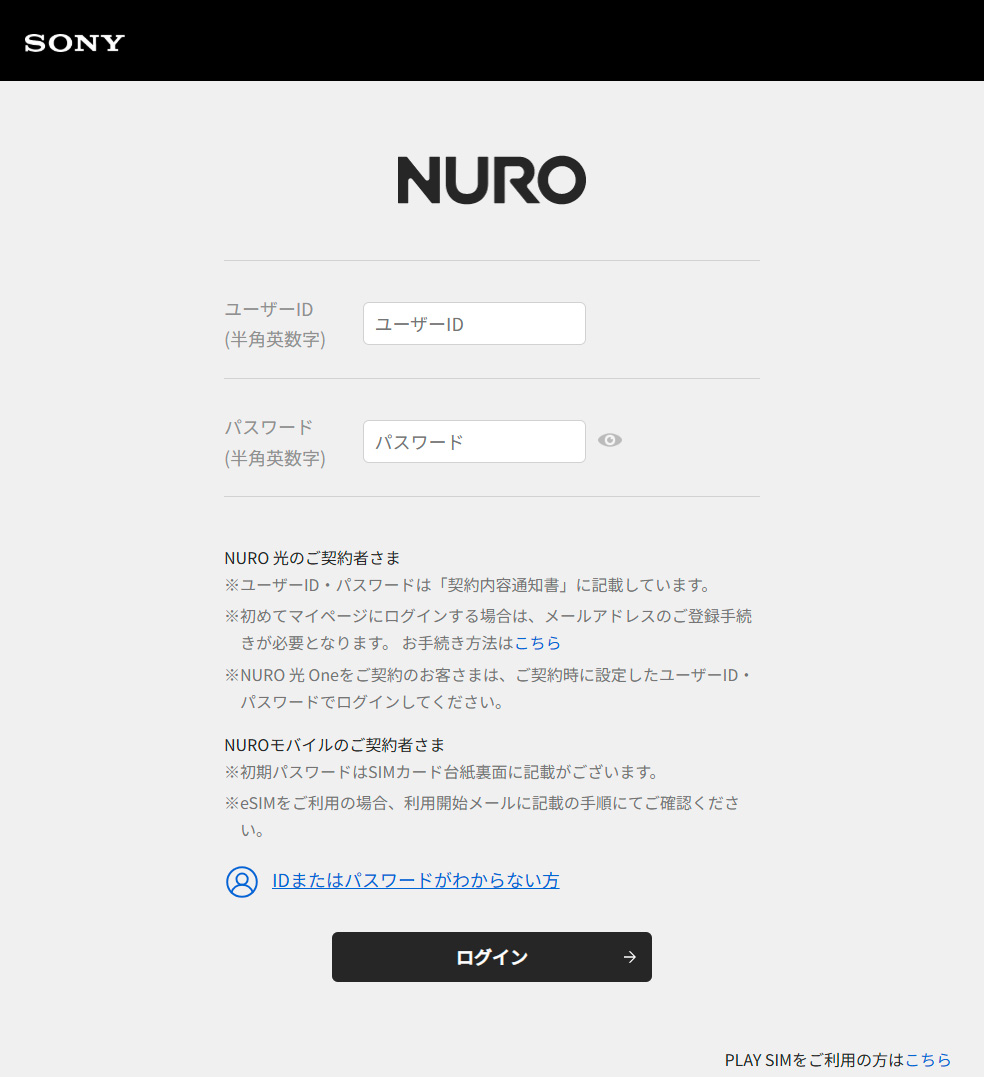
Task: Click the NURO 光のご契約者さま heading
Action: 312,558
